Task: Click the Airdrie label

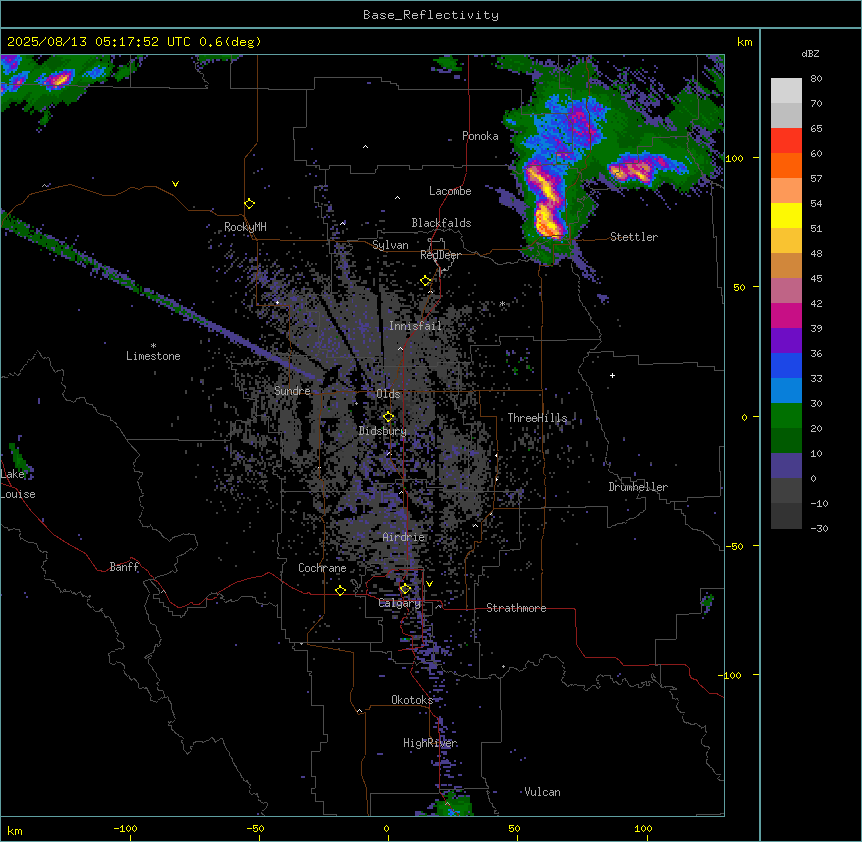Action: tap(404, 537)
